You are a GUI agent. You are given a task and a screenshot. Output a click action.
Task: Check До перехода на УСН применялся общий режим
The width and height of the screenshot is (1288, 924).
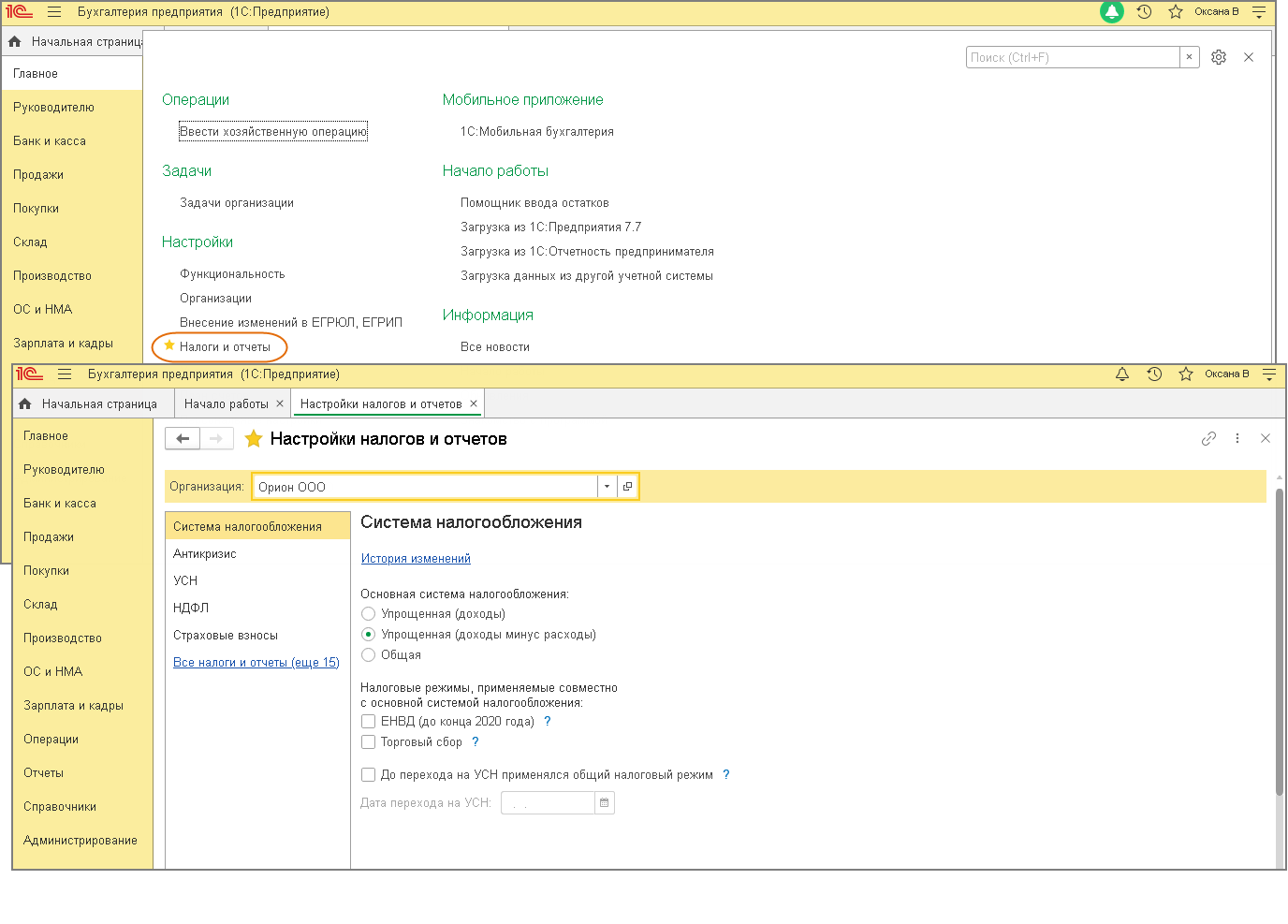coord(369,775)
